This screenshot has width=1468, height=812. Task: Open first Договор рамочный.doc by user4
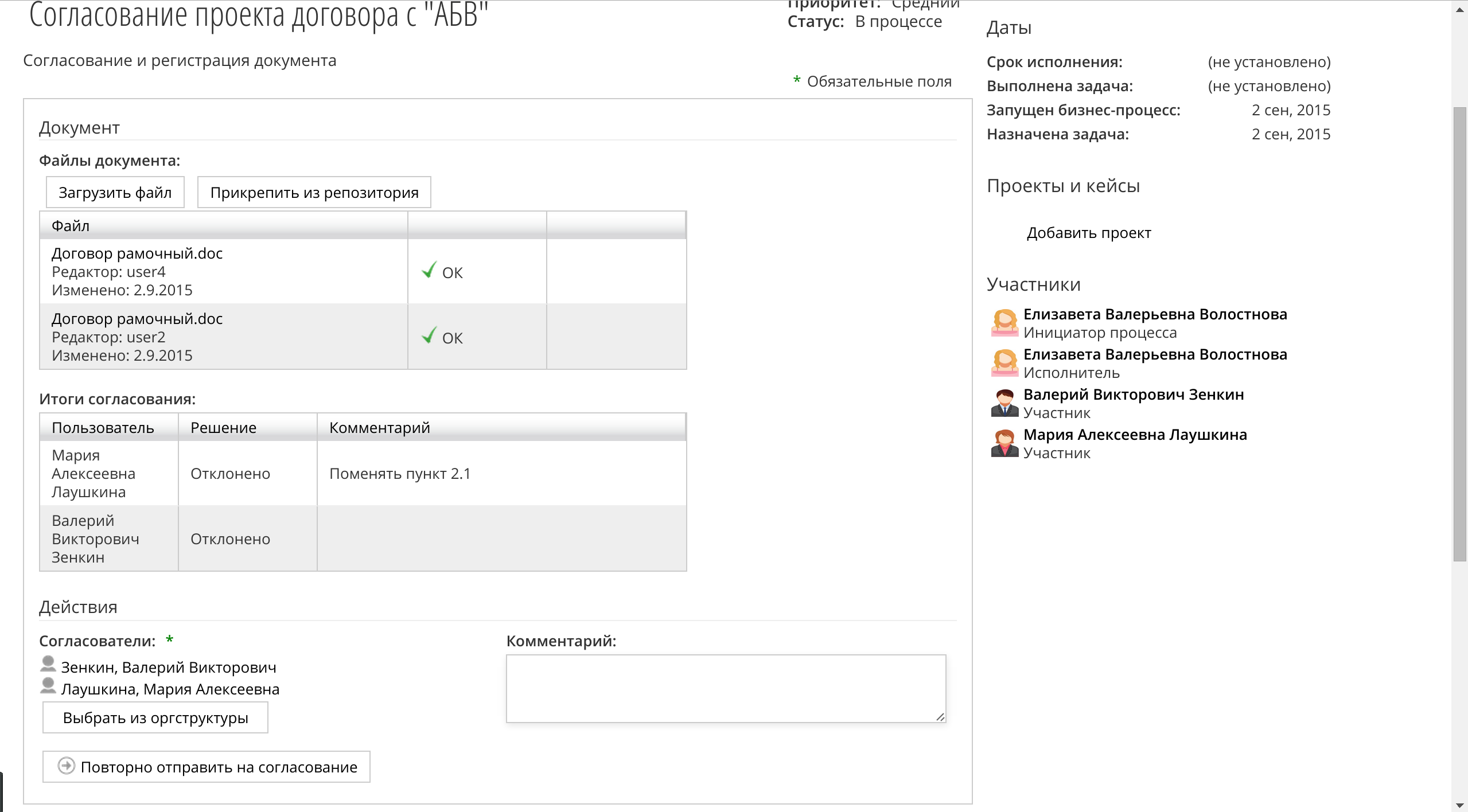137,253
